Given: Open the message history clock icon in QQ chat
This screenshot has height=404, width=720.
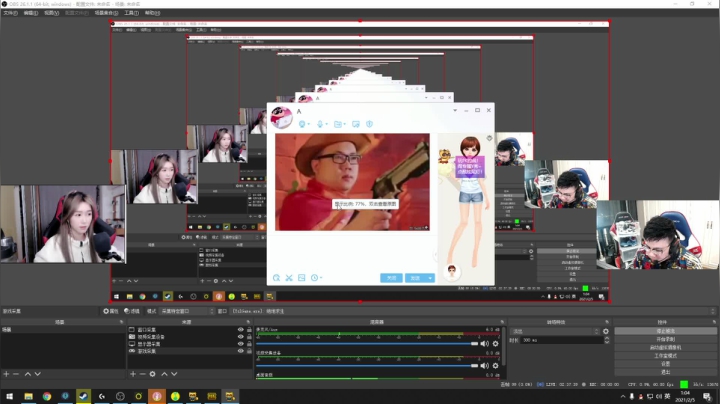Looking at the screenshot, I should 316,278.
